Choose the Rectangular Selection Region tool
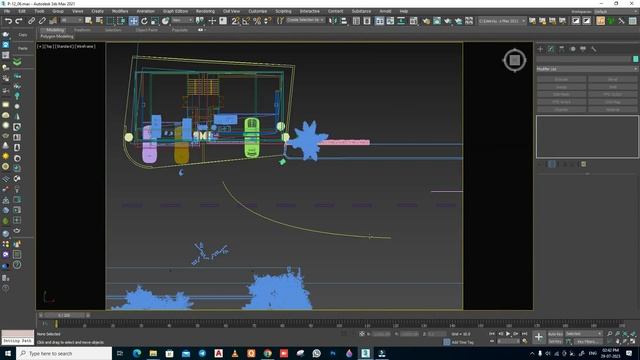Screen dimensions: 640x360 click(x=111, y=21)
